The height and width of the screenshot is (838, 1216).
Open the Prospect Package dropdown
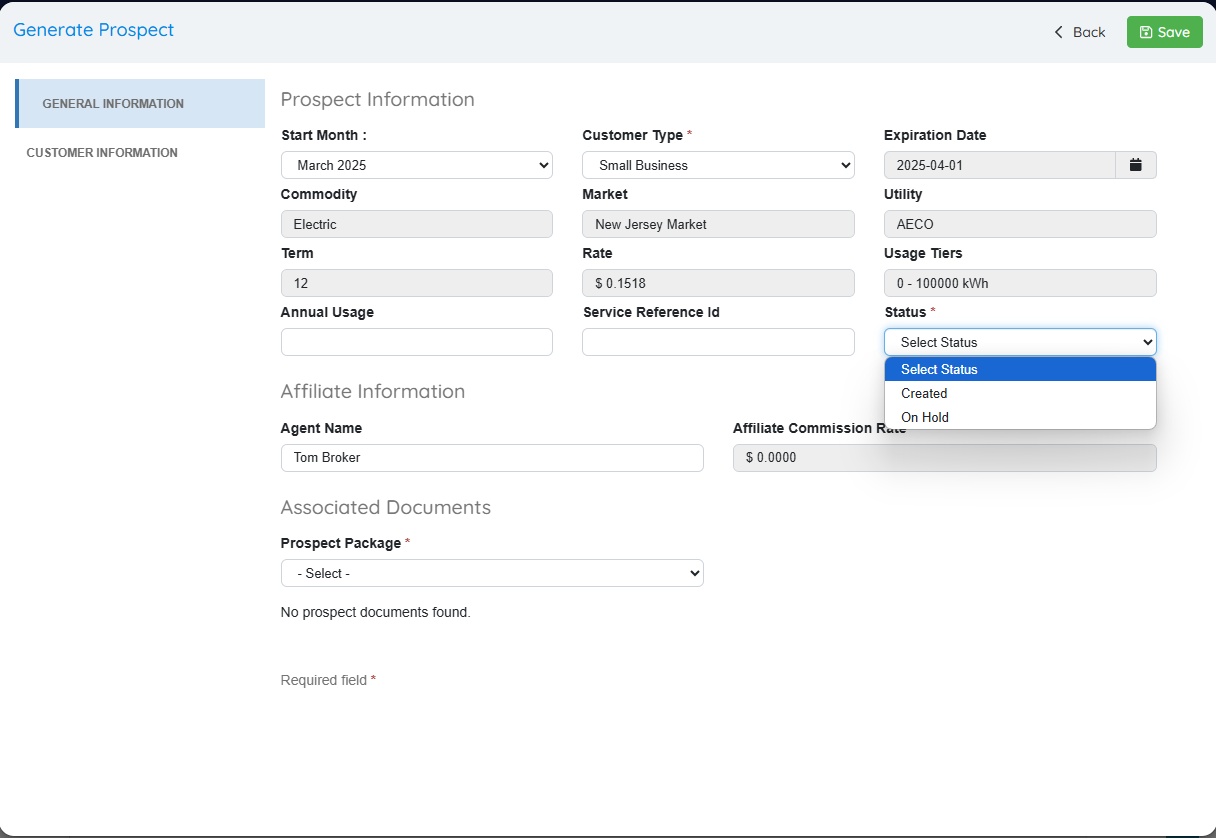[x=492, y=573]
